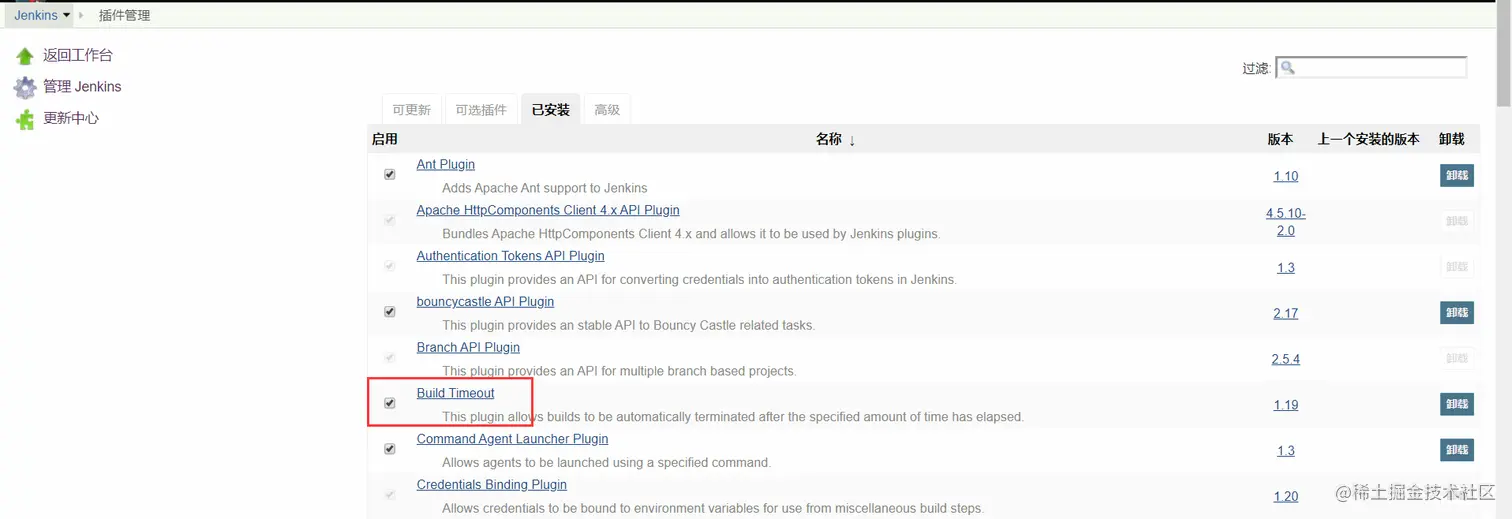
Task: Open Authentication Tokens API Plugin link
Action: pyautogui.click(x=511, y=256)
